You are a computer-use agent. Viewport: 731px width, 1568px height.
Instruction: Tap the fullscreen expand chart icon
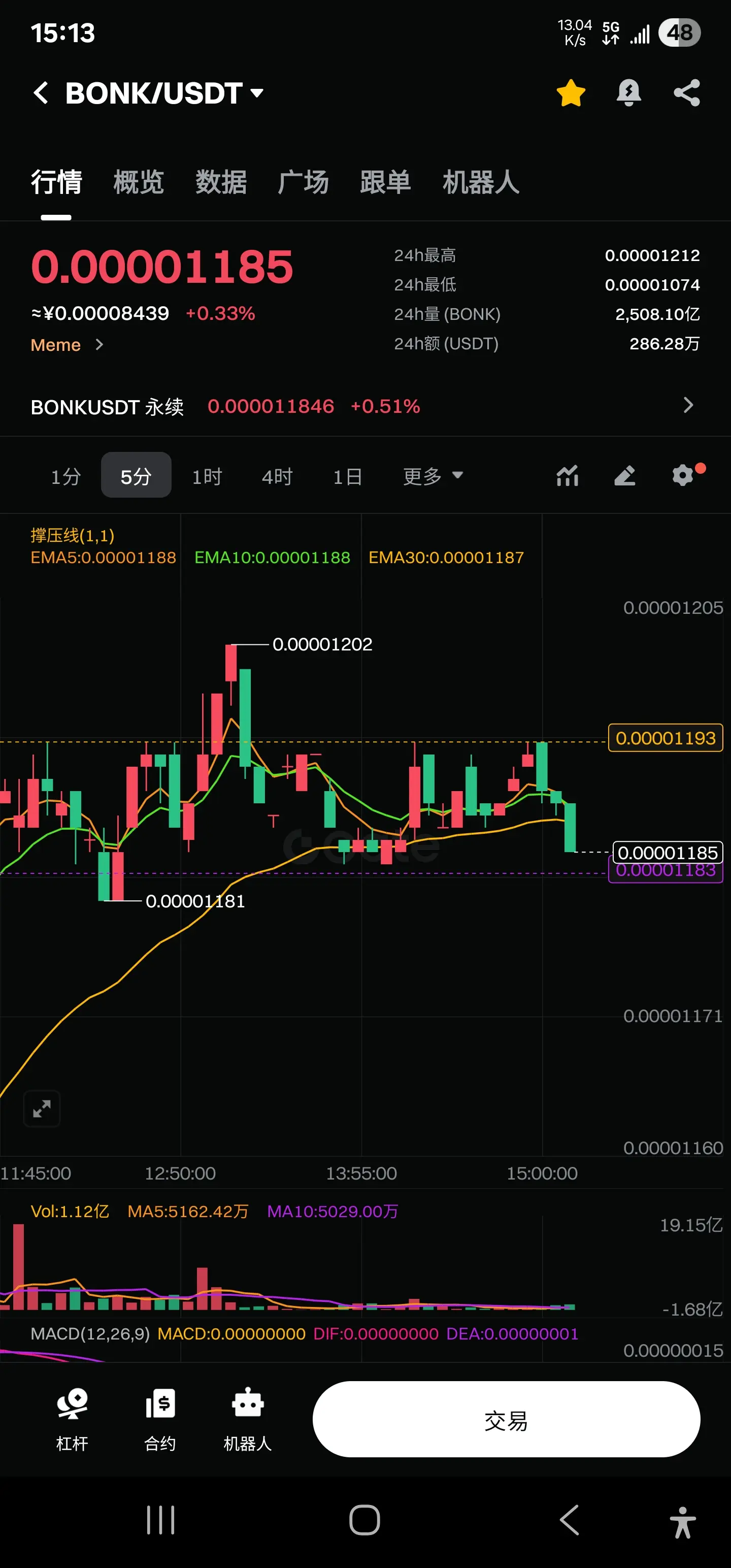pos(42,1108)
